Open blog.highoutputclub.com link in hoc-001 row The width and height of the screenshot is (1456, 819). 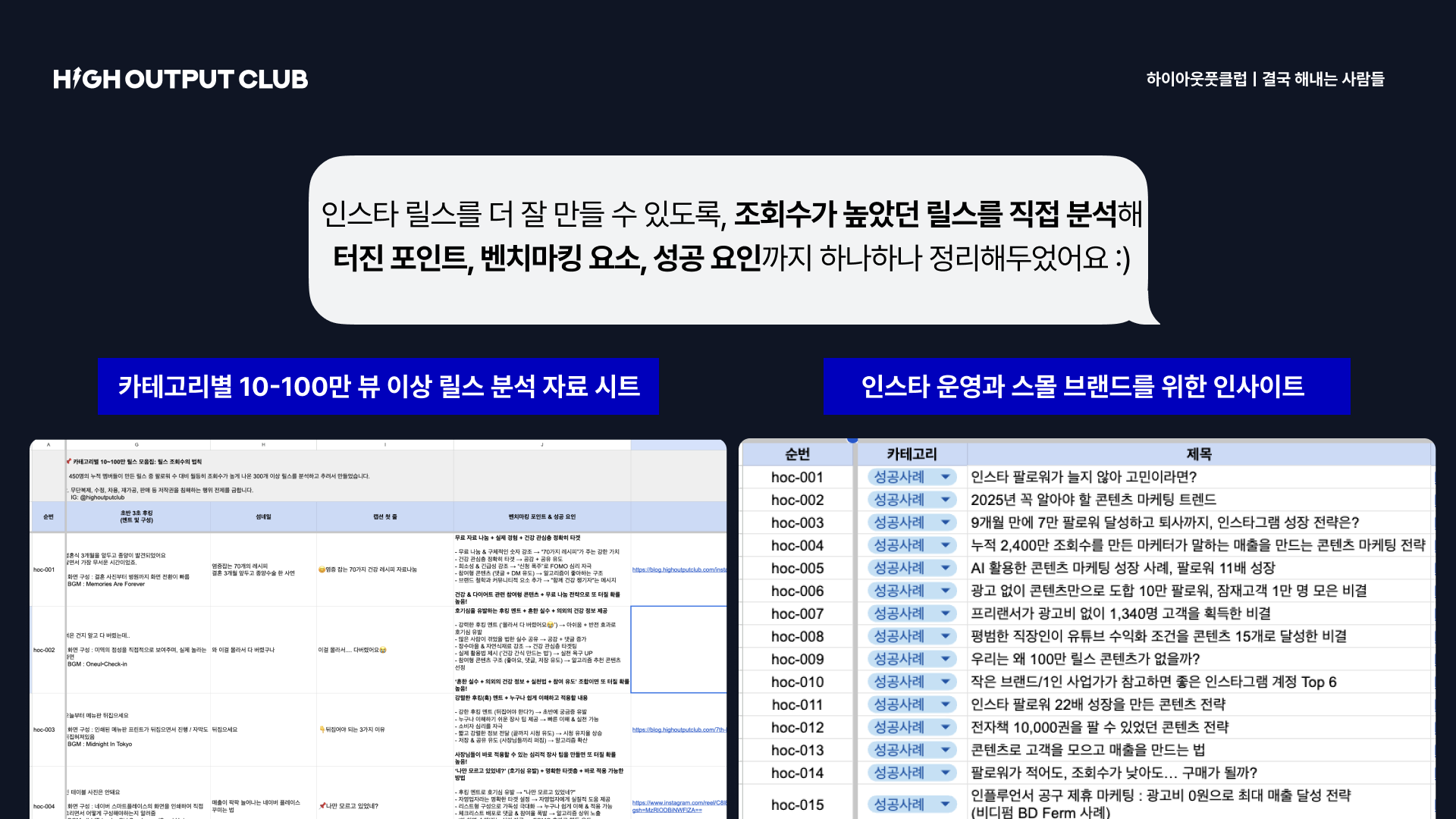[x=679, y=570]
